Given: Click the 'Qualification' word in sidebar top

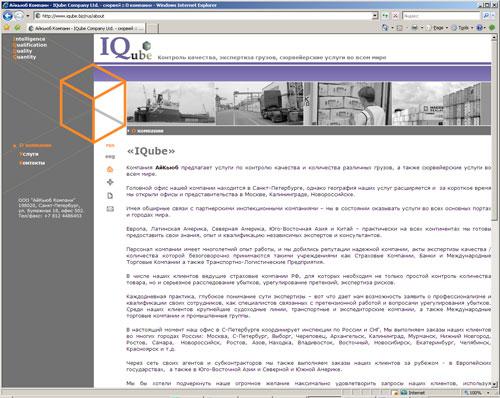Looking at the screenshot, I should point(30,45).
